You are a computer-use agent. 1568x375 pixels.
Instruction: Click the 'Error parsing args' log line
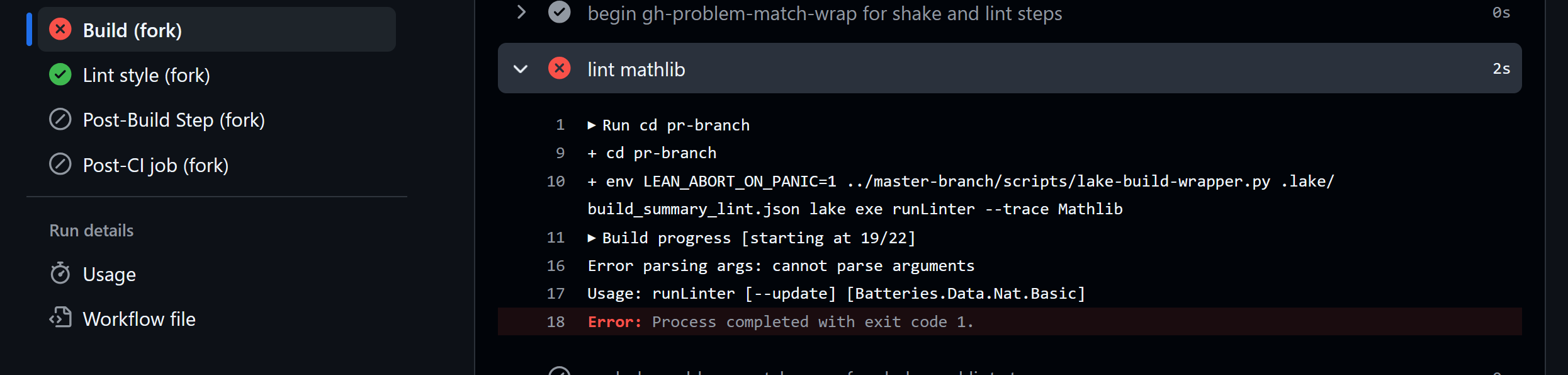tap(781, 266)
